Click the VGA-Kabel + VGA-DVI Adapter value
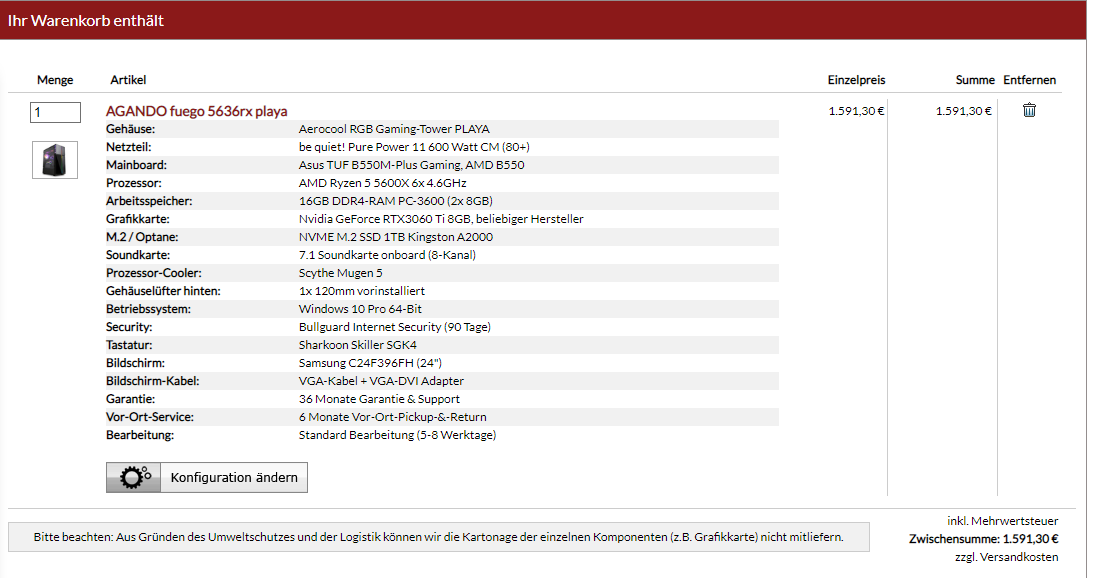The height and width of the screenshot is (578, 1106). tap(382, 381)
